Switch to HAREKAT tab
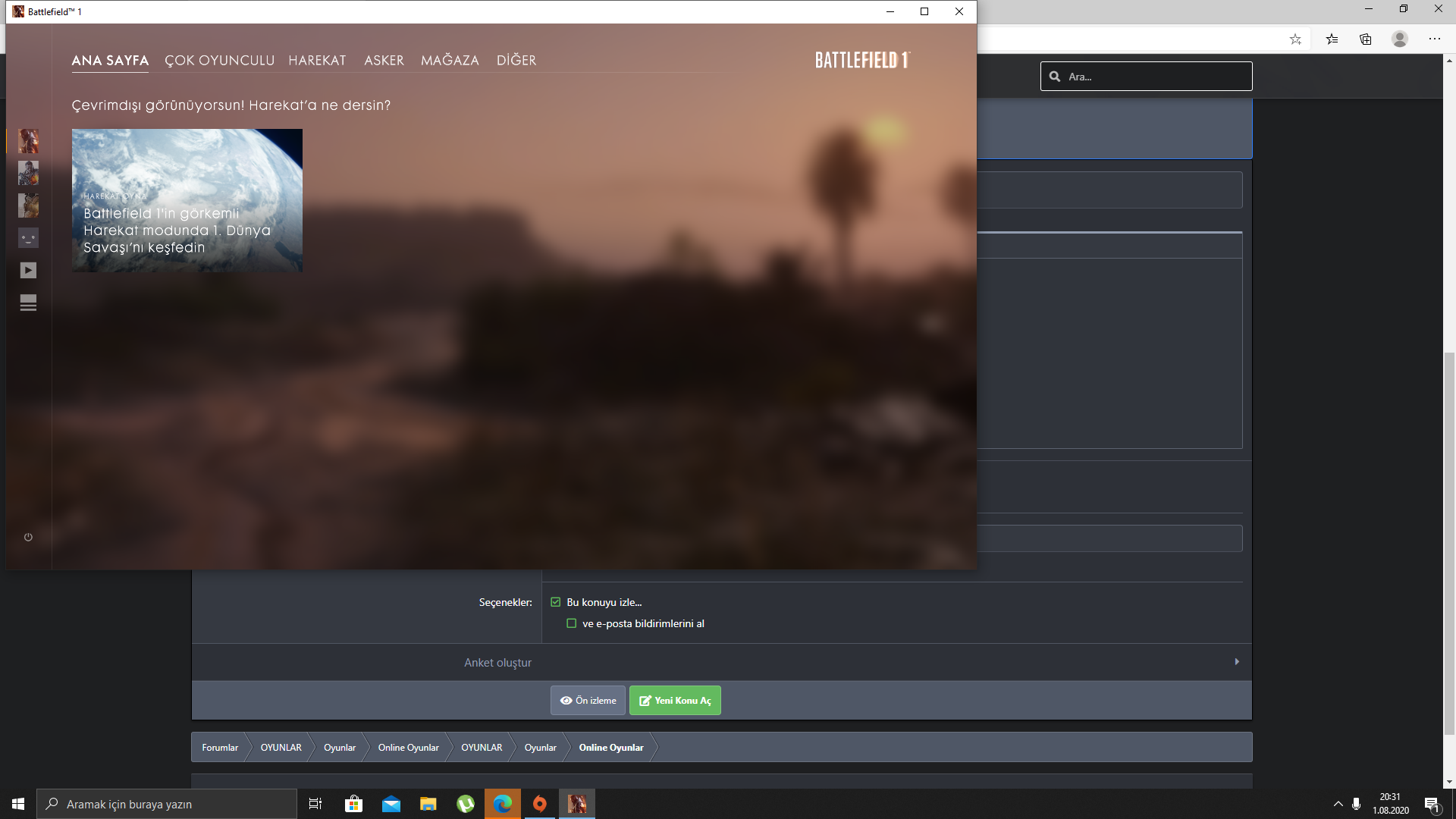This screenshot has height=819, width=1456. (x=317, y=61)
